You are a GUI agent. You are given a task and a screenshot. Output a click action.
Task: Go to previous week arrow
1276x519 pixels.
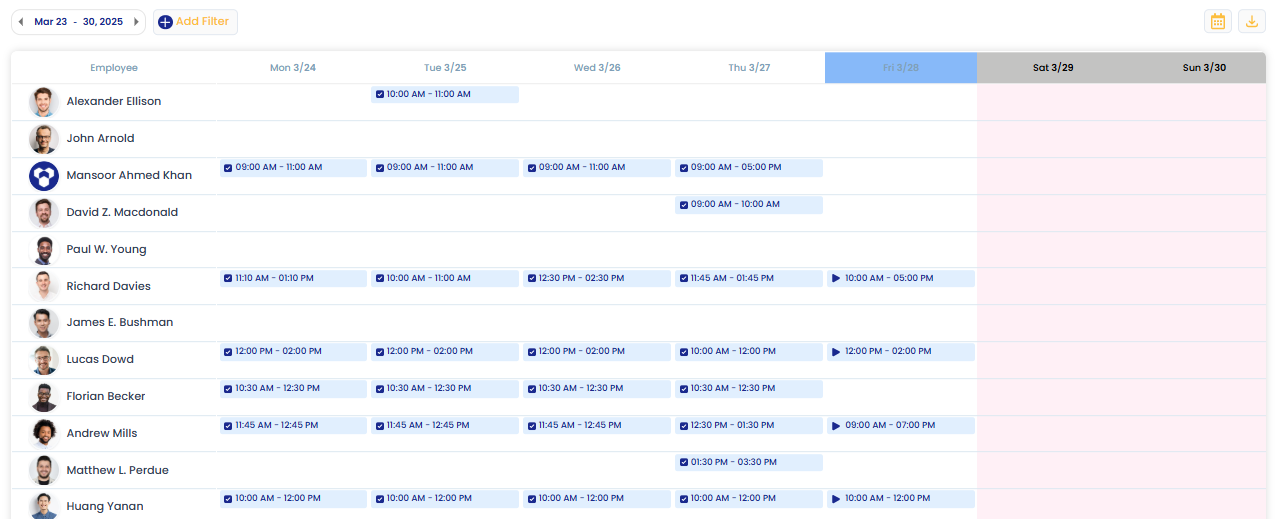(x=21, y=22)
